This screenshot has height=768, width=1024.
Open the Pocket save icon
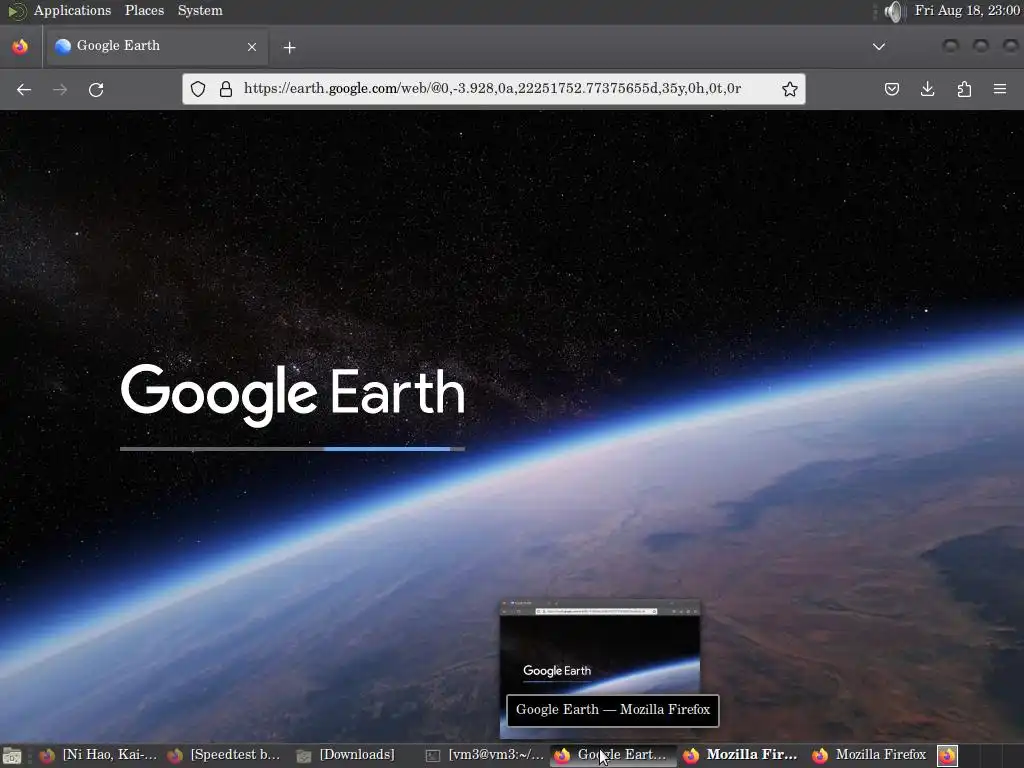(x=891, y=89)
